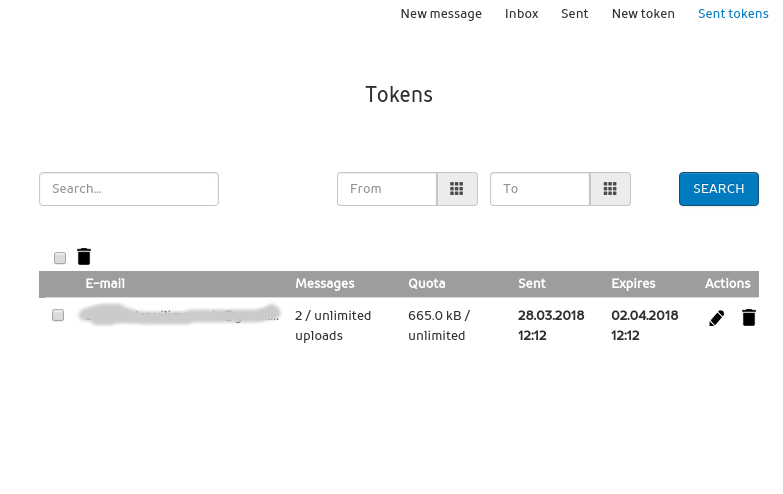
Task: Click the E-mail column header
Action: pos(105,284)
